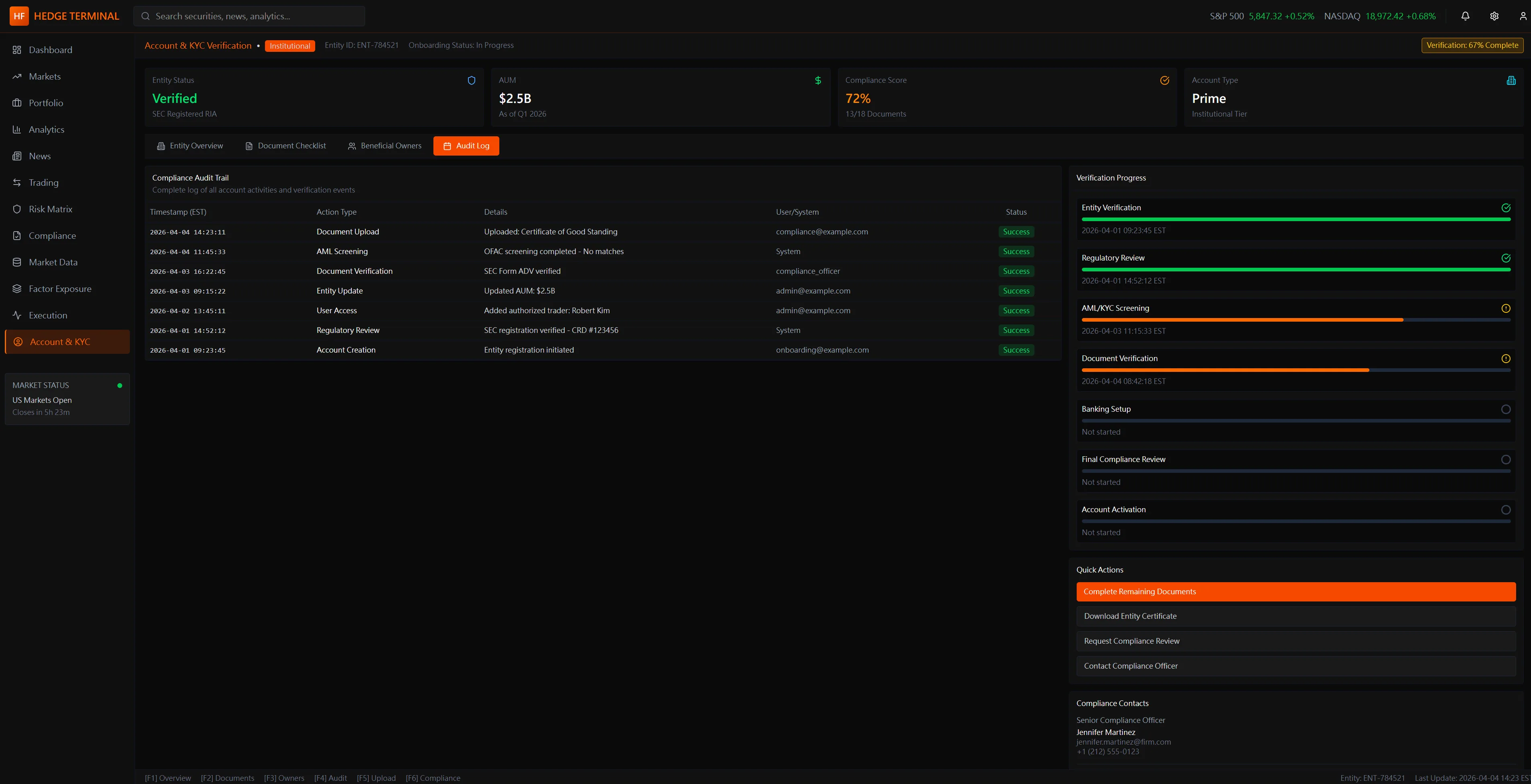
Task: Click the warning indicator on AML/KYC Screening
Action: point(1506,308)
